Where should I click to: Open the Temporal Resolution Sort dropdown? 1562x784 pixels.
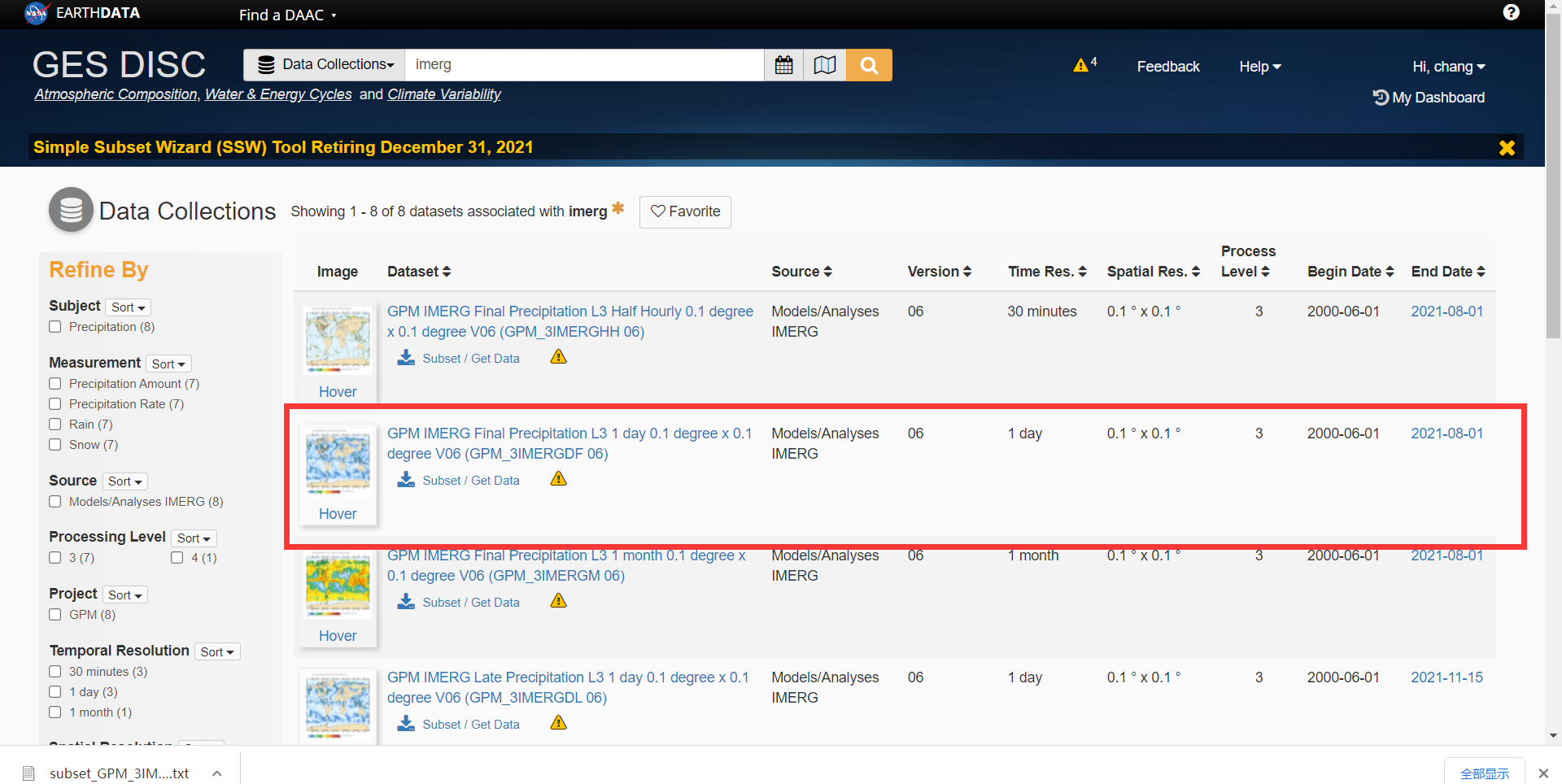coord(218,652)
